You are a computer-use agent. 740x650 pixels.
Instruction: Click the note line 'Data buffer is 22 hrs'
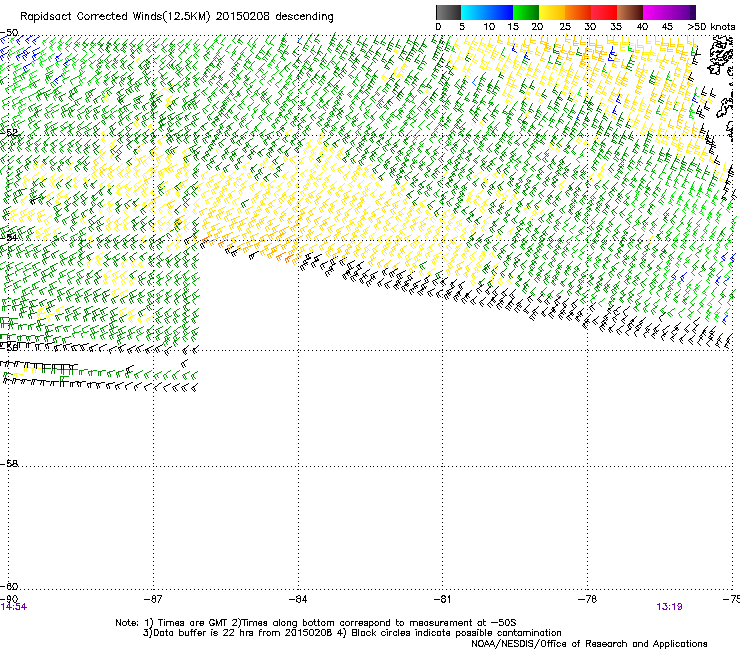[352, 633]
